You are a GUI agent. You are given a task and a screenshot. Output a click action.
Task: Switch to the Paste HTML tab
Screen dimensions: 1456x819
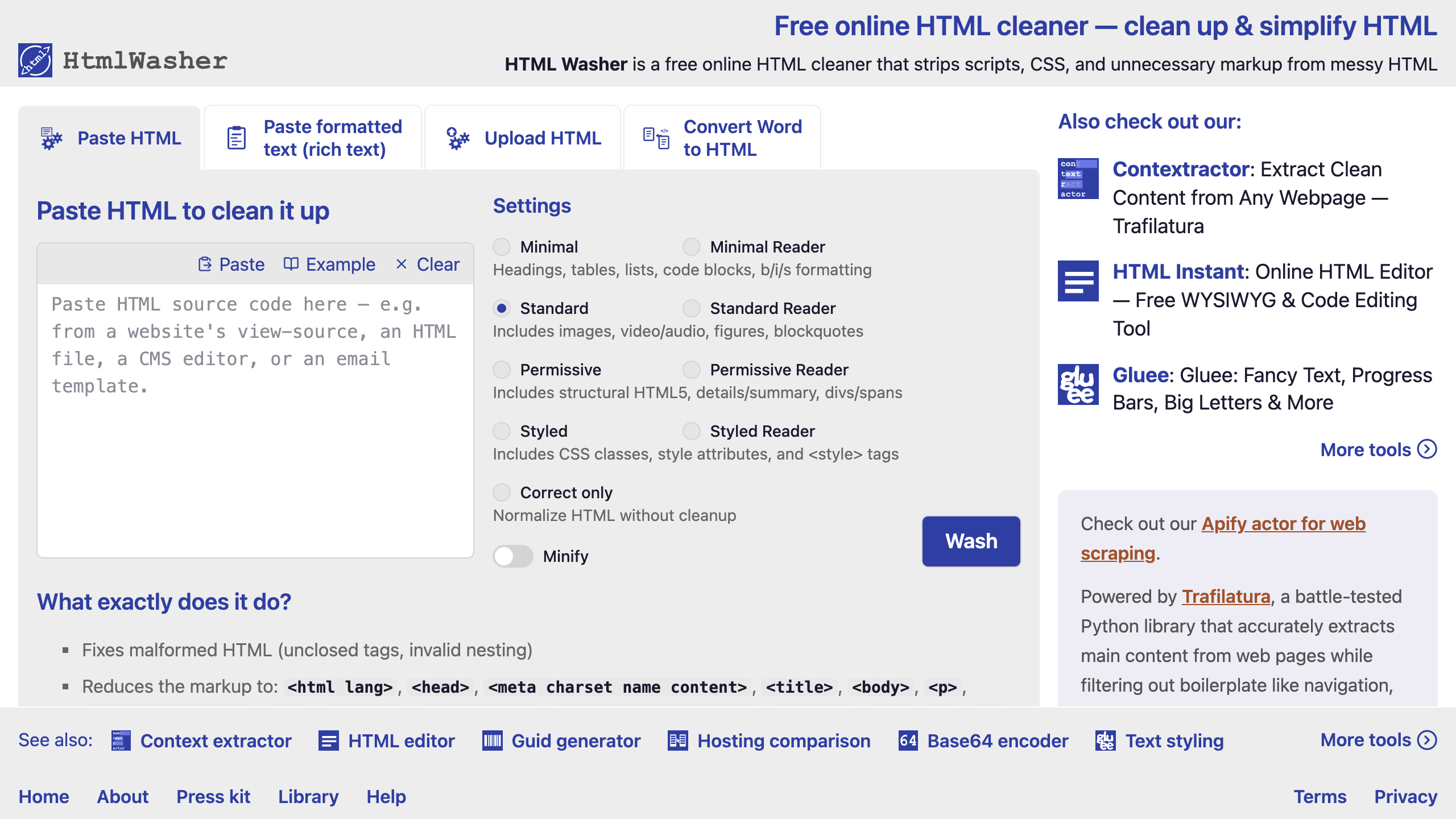pos(109,138)
